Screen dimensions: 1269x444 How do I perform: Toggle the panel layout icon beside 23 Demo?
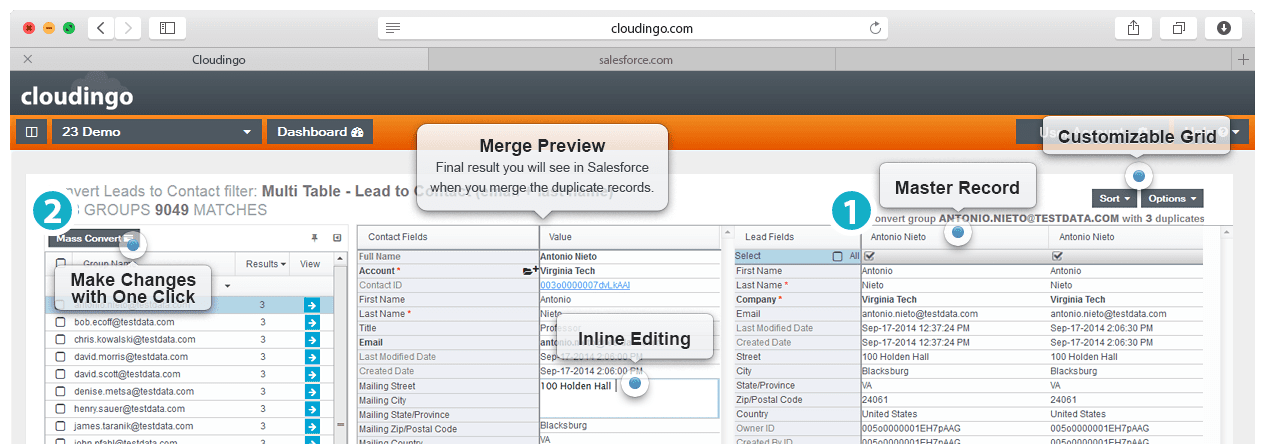(31, 132)
